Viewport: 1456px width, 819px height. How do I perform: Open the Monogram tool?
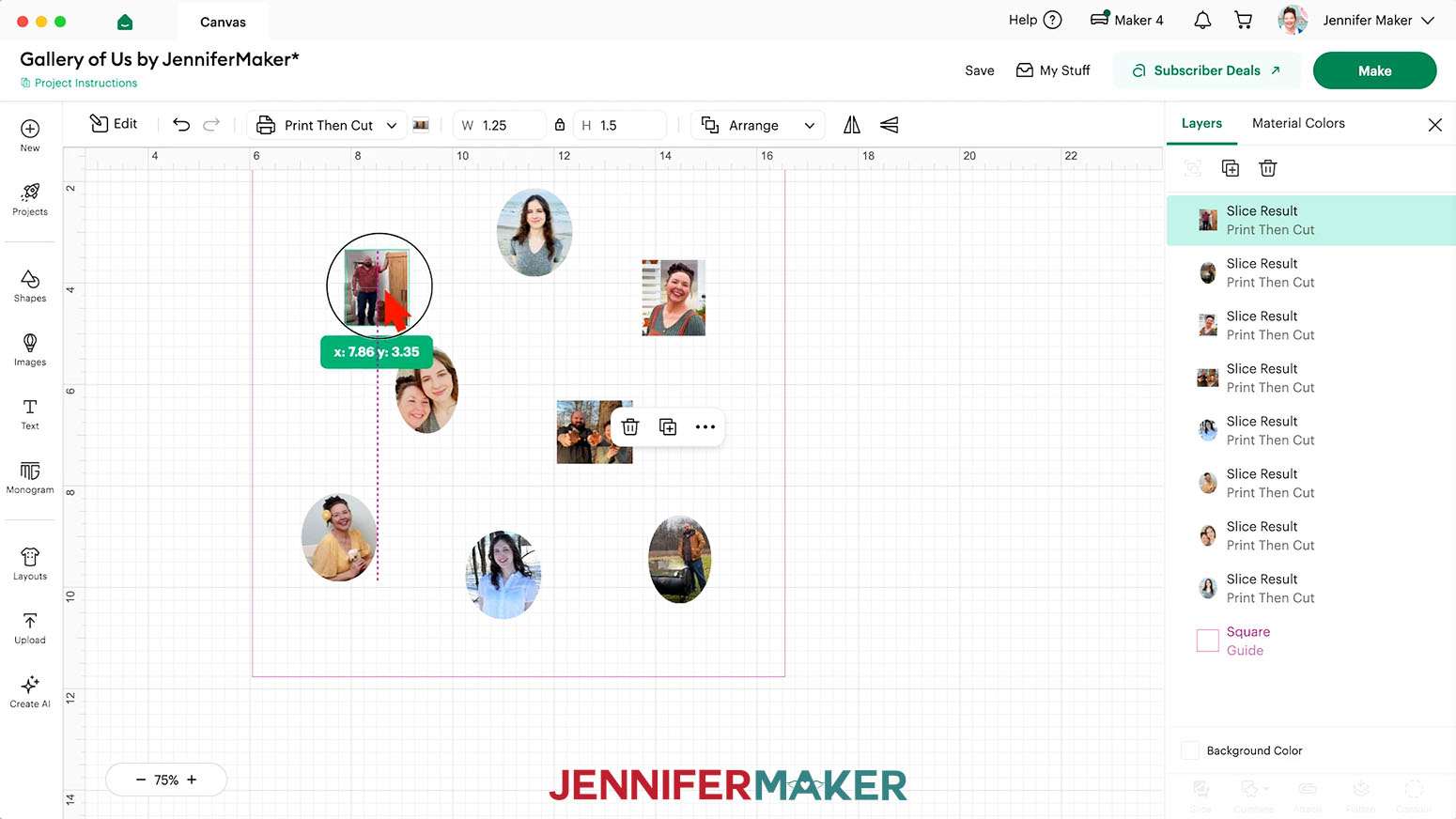point(30,478)
